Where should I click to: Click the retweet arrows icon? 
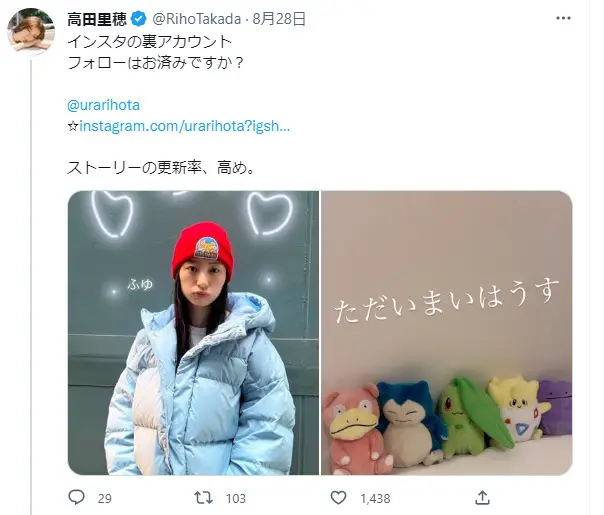tap(203, 498)
